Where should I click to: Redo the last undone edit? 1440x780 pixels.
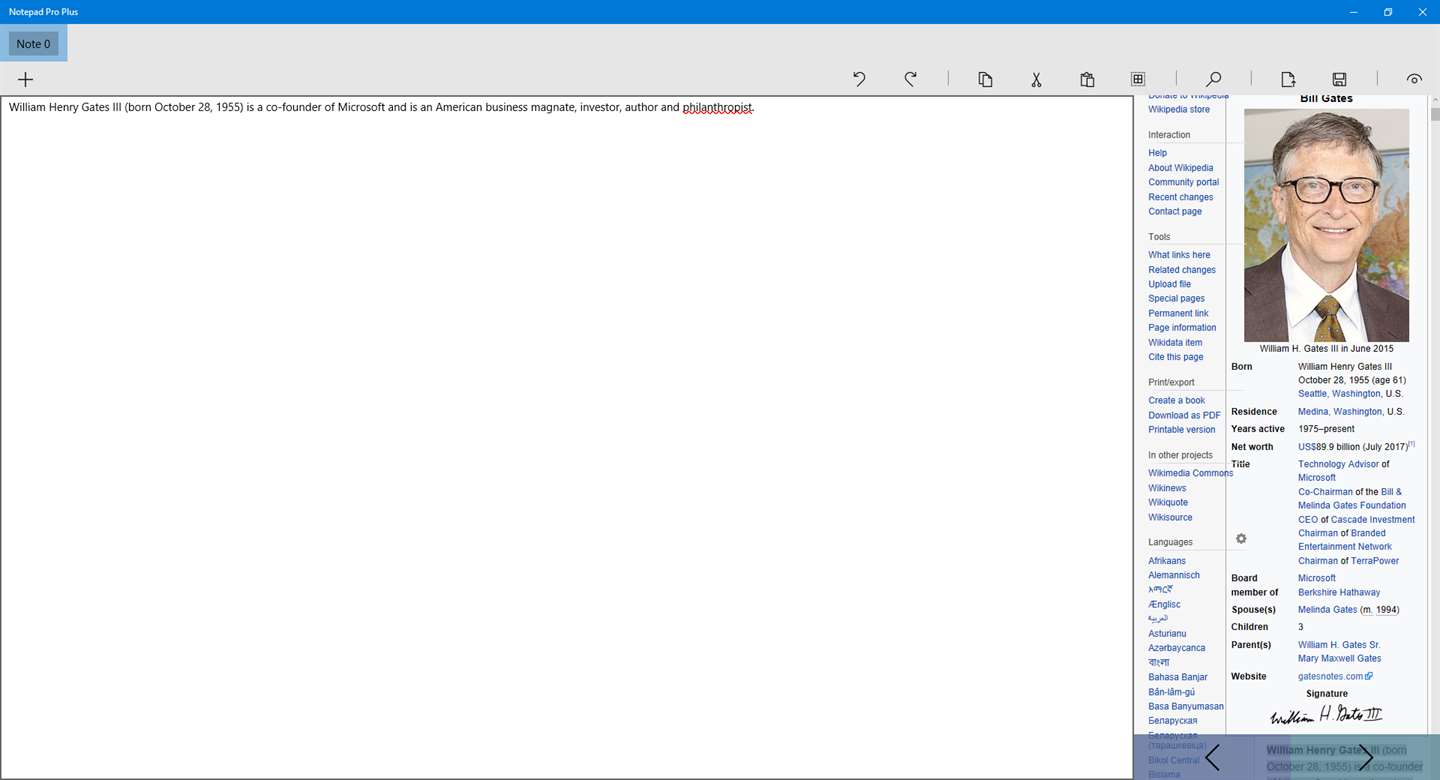click(910, 79)
